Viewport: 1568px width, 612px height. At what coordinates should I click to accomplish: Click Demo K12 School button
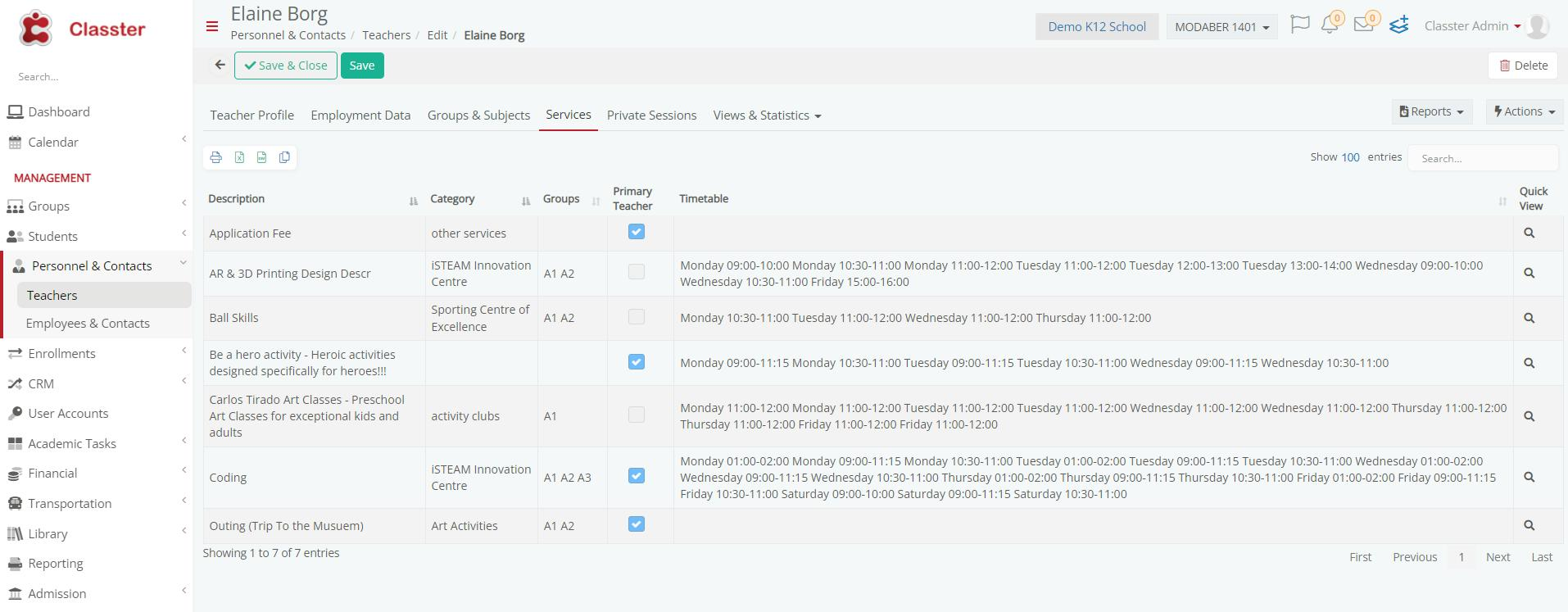click(1097, 27)
